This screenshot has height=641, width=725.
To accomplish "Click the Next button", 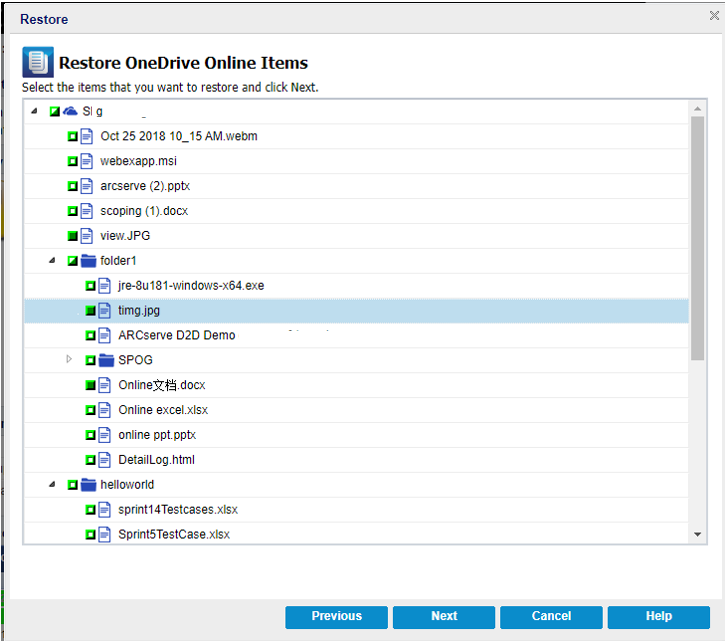I will pyautogui.click(x=444, y=617).
